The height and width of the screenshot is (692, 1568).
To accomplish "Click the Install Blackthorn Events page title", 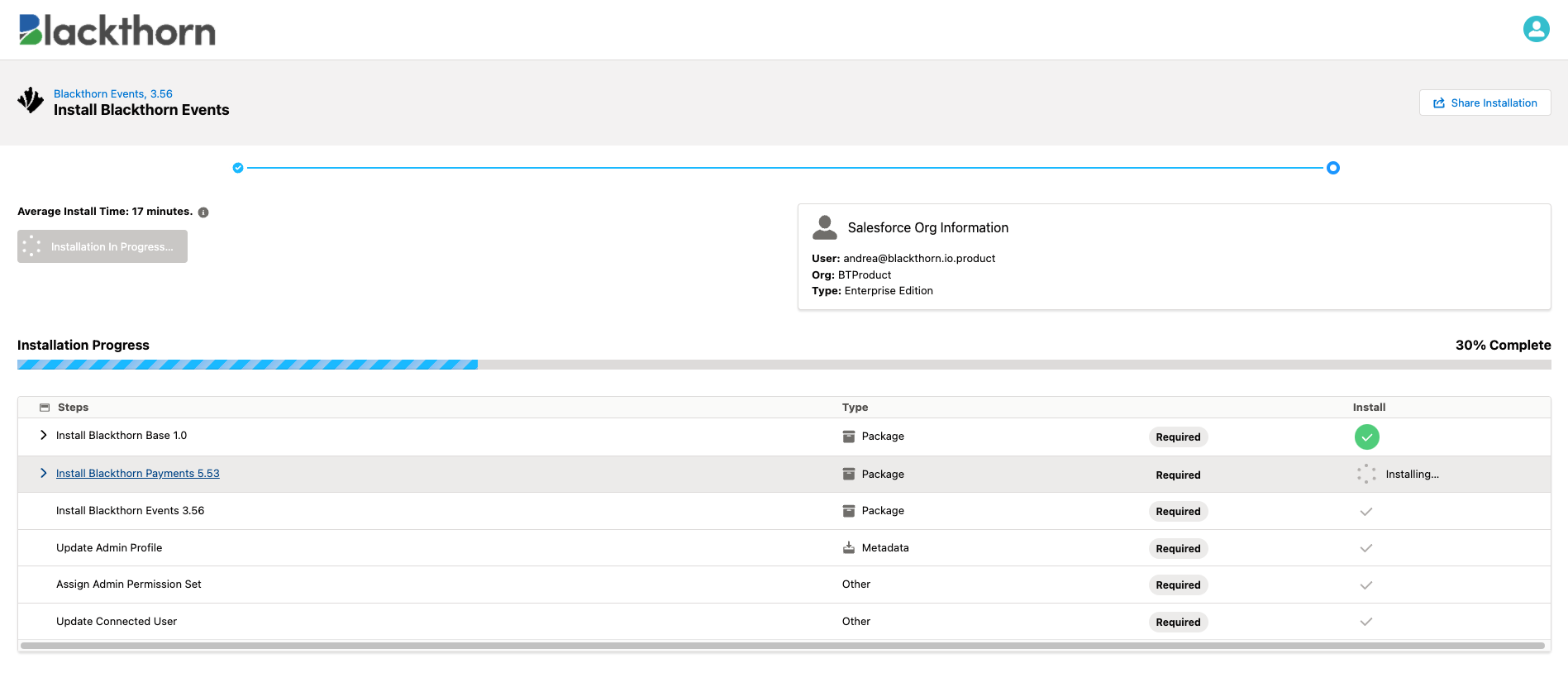I will click(141, 110).
